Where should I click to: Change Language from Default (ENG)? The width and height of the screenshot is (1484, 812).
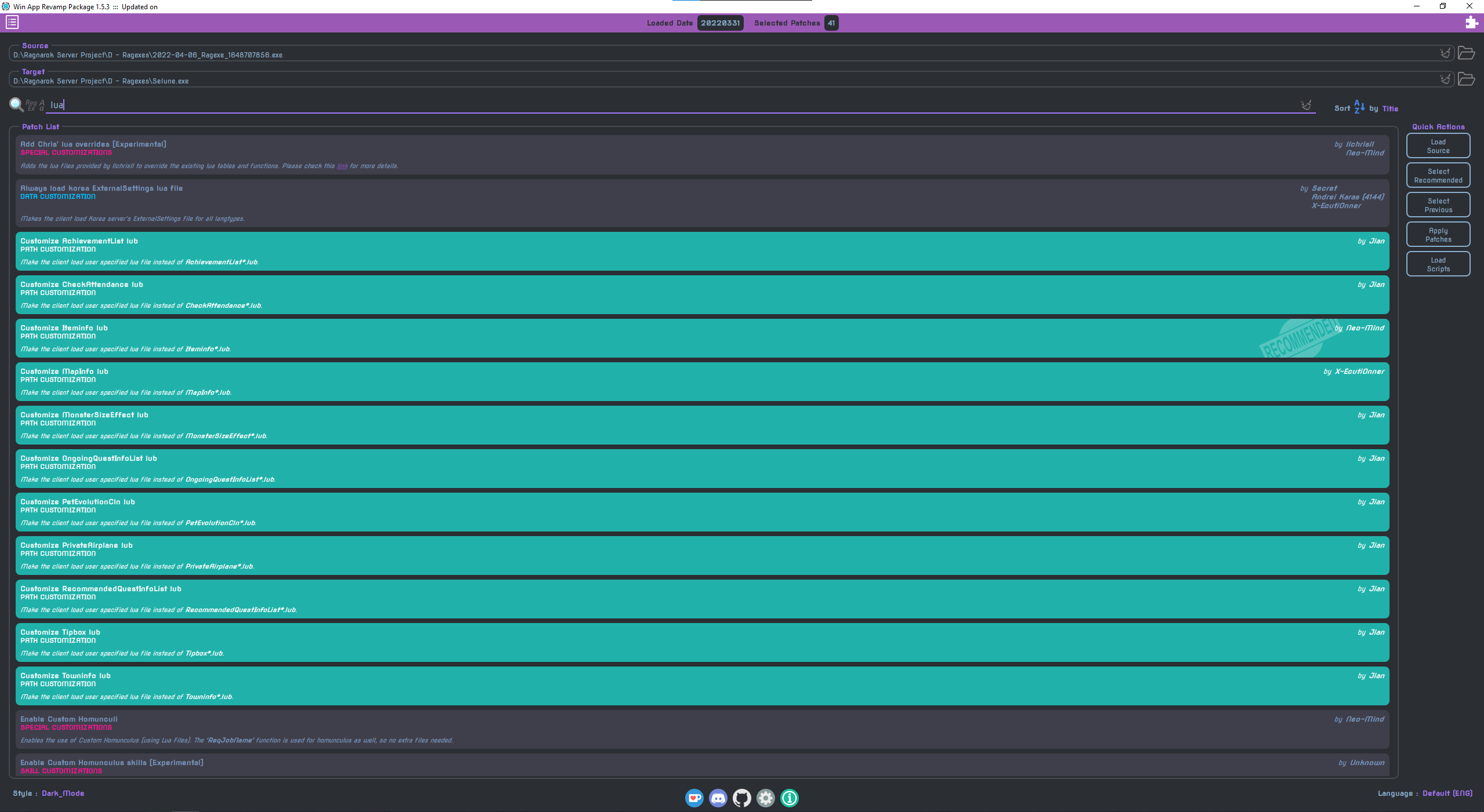click(x=1447, y=793)
